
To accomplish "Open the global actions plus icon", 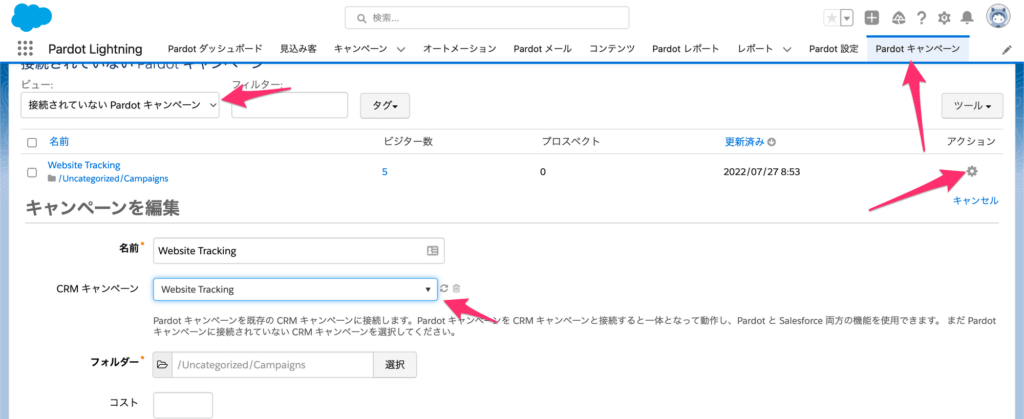I will click(x=871, y=18).
